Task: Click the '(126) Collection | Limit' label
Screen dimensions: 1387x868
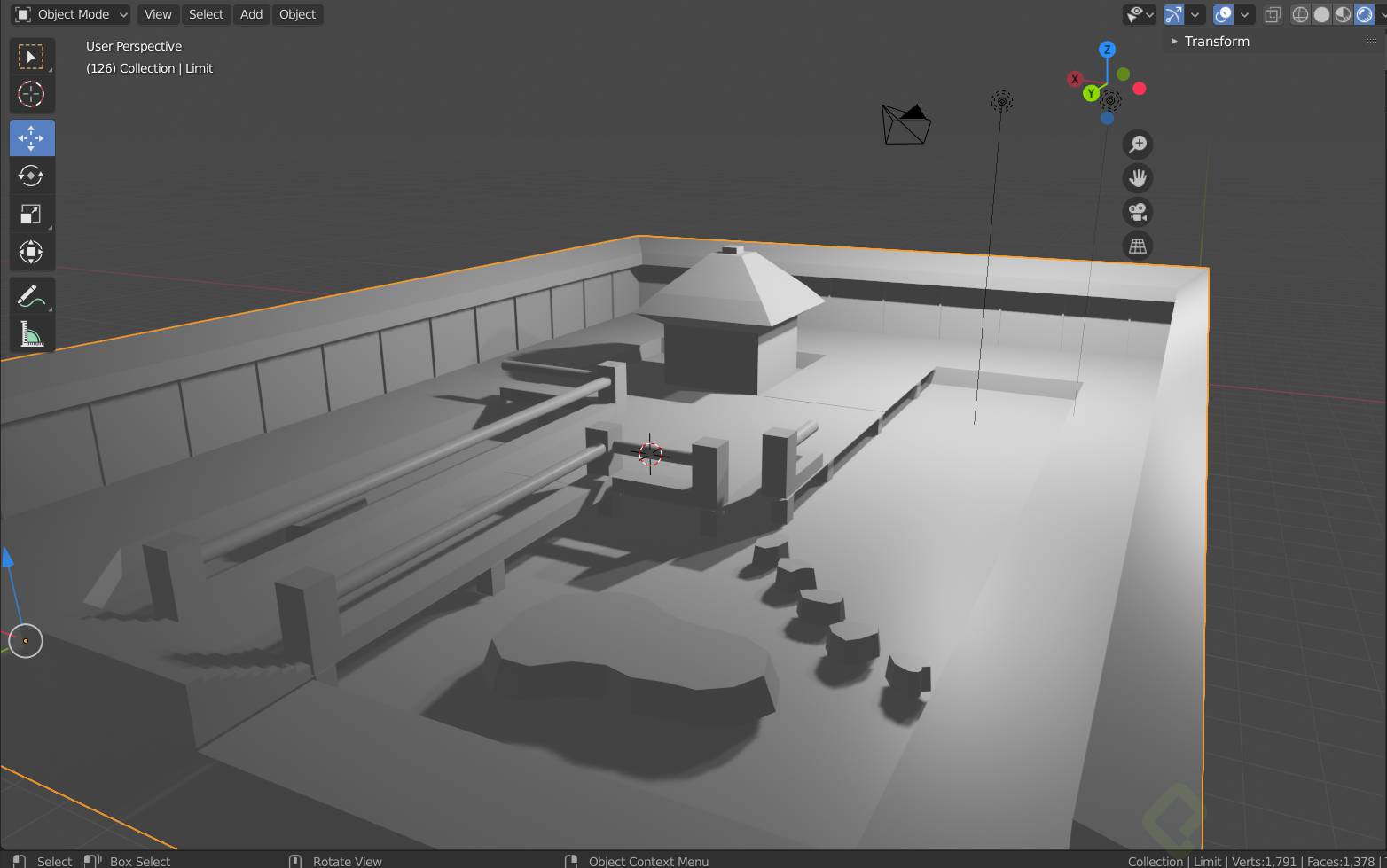Action: pos(149,68)
